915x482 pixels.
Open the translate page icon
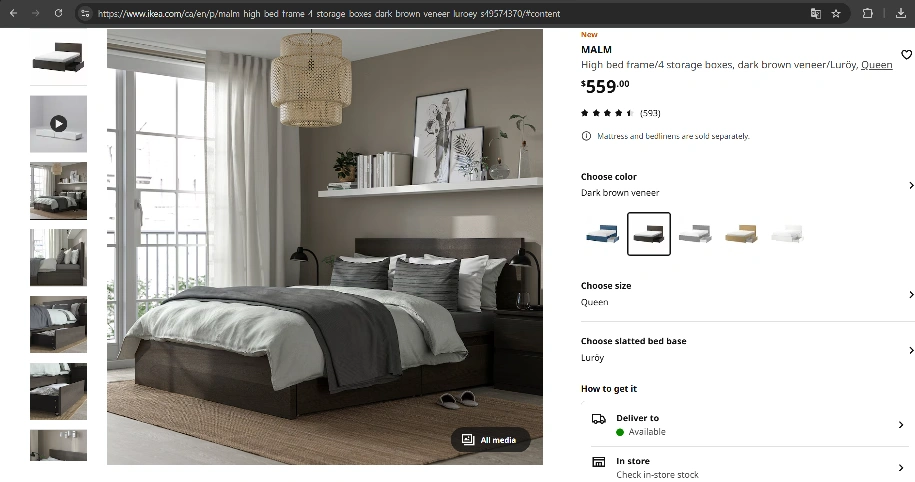coord(816,13)
